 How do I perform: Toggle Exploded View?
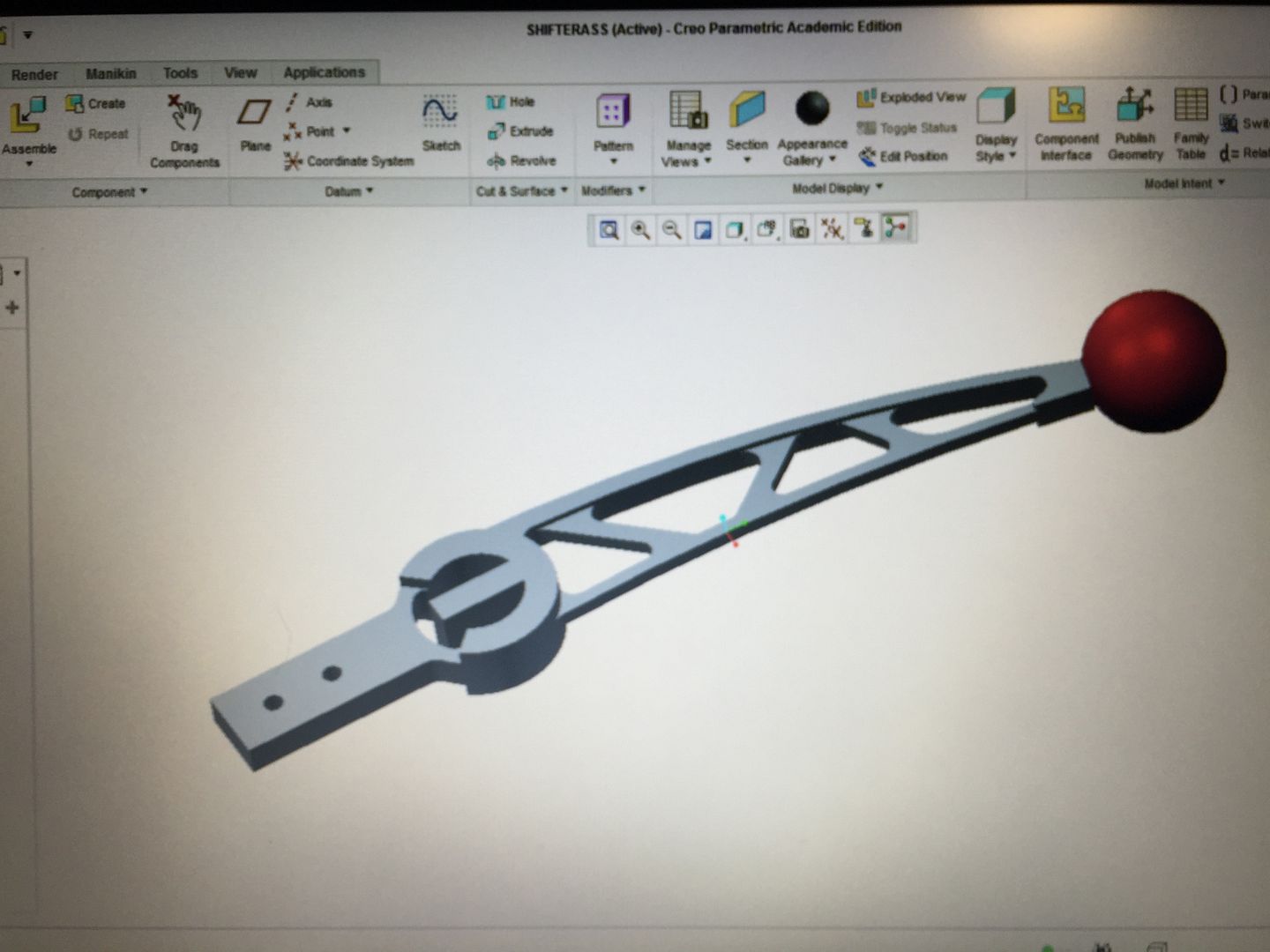912,97
